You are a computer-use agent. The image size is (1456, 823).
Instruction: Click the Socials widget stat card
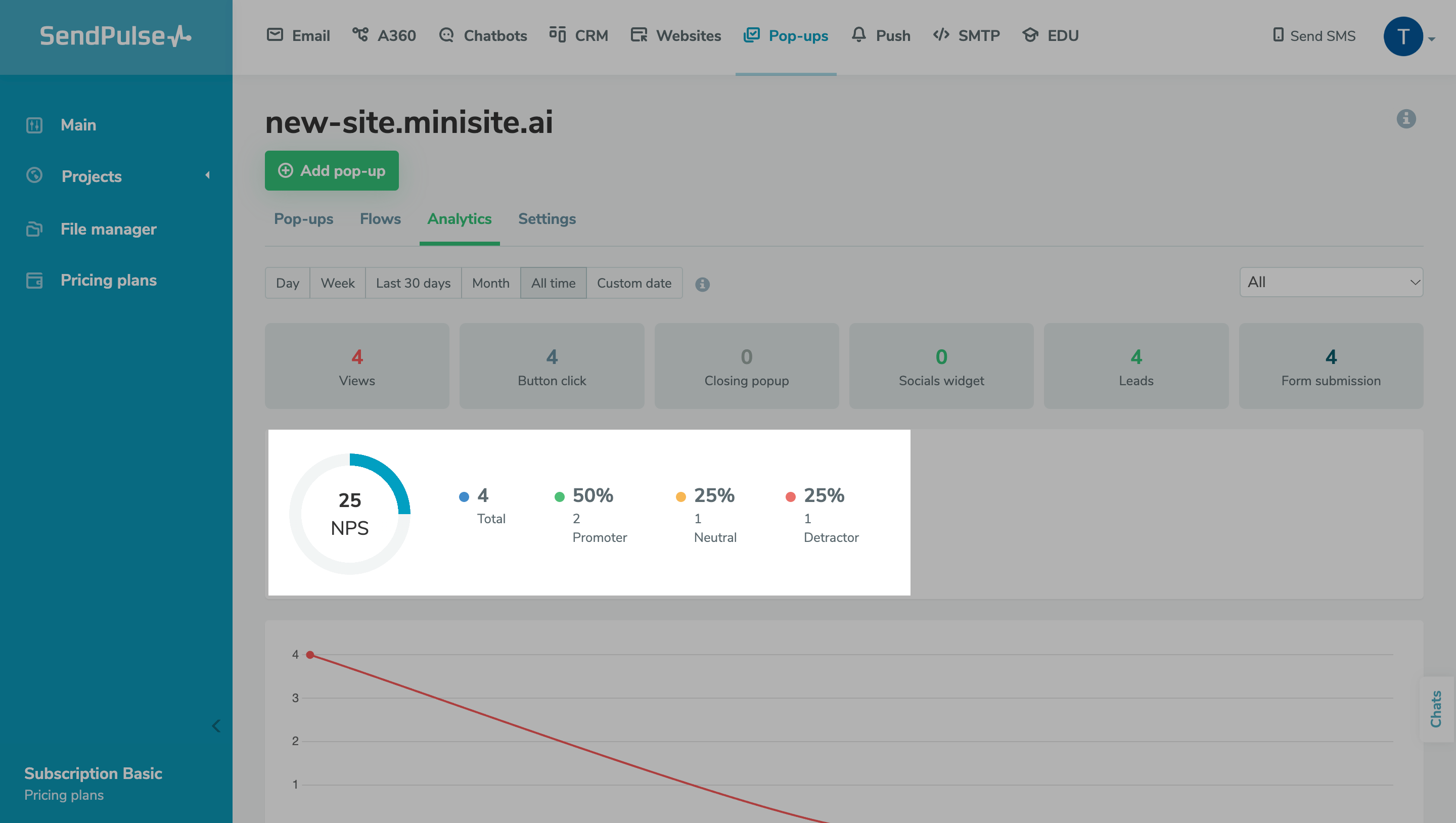(x=941, y=365)
